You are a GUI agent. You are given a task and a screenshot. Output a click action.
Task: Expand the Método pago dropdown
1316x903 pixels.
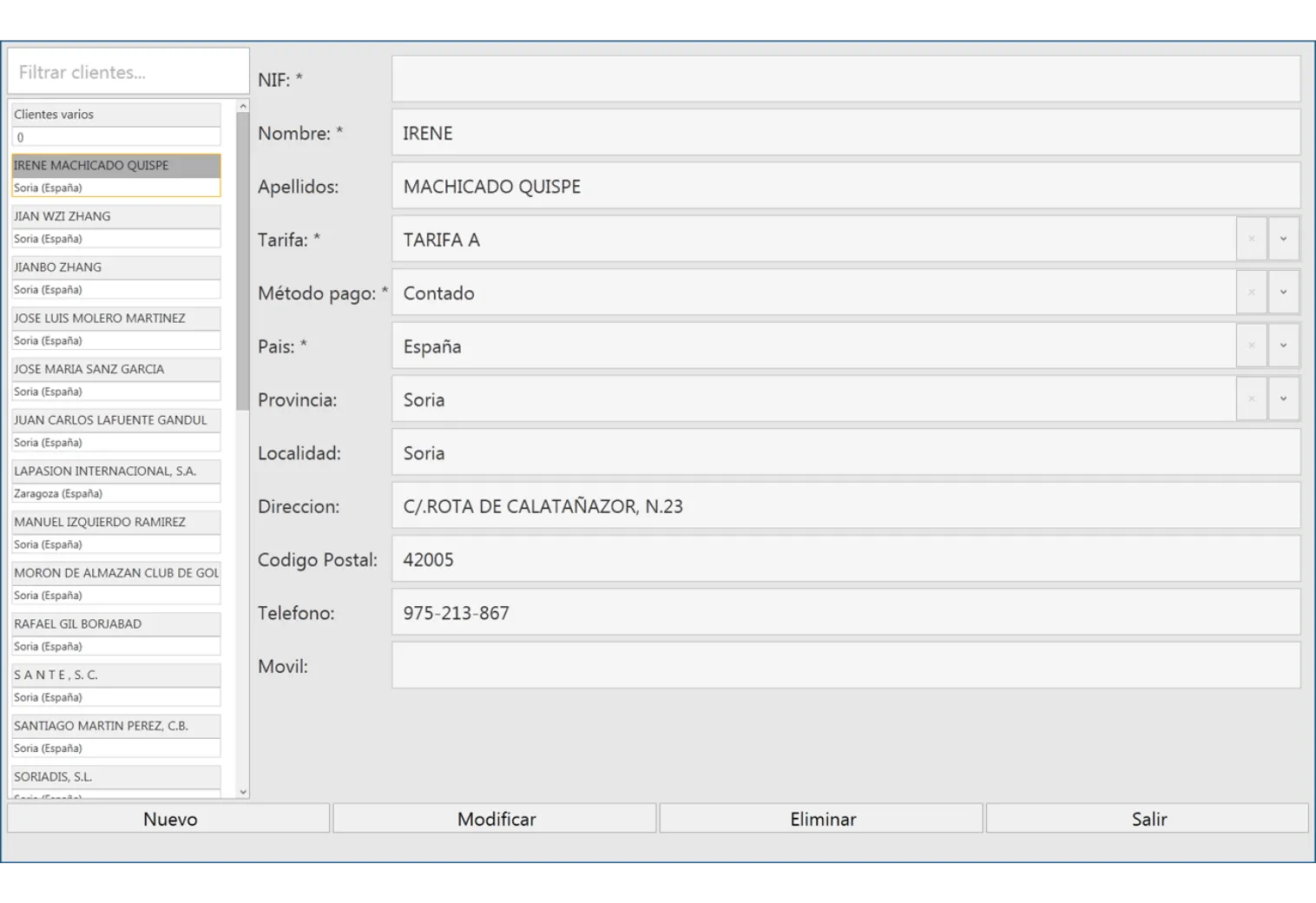[1283, 293]
